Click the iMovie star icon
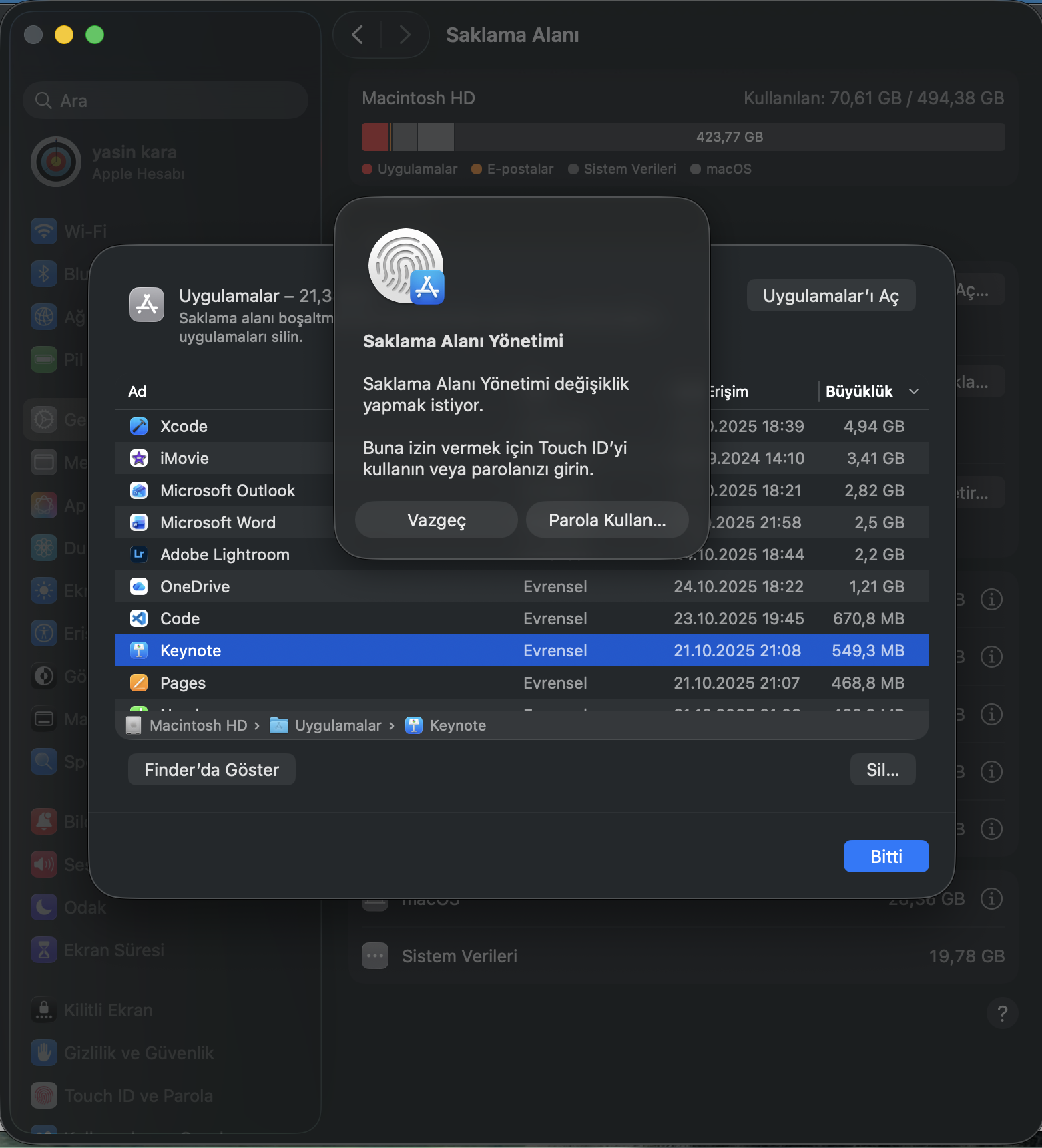 (139, 458)
